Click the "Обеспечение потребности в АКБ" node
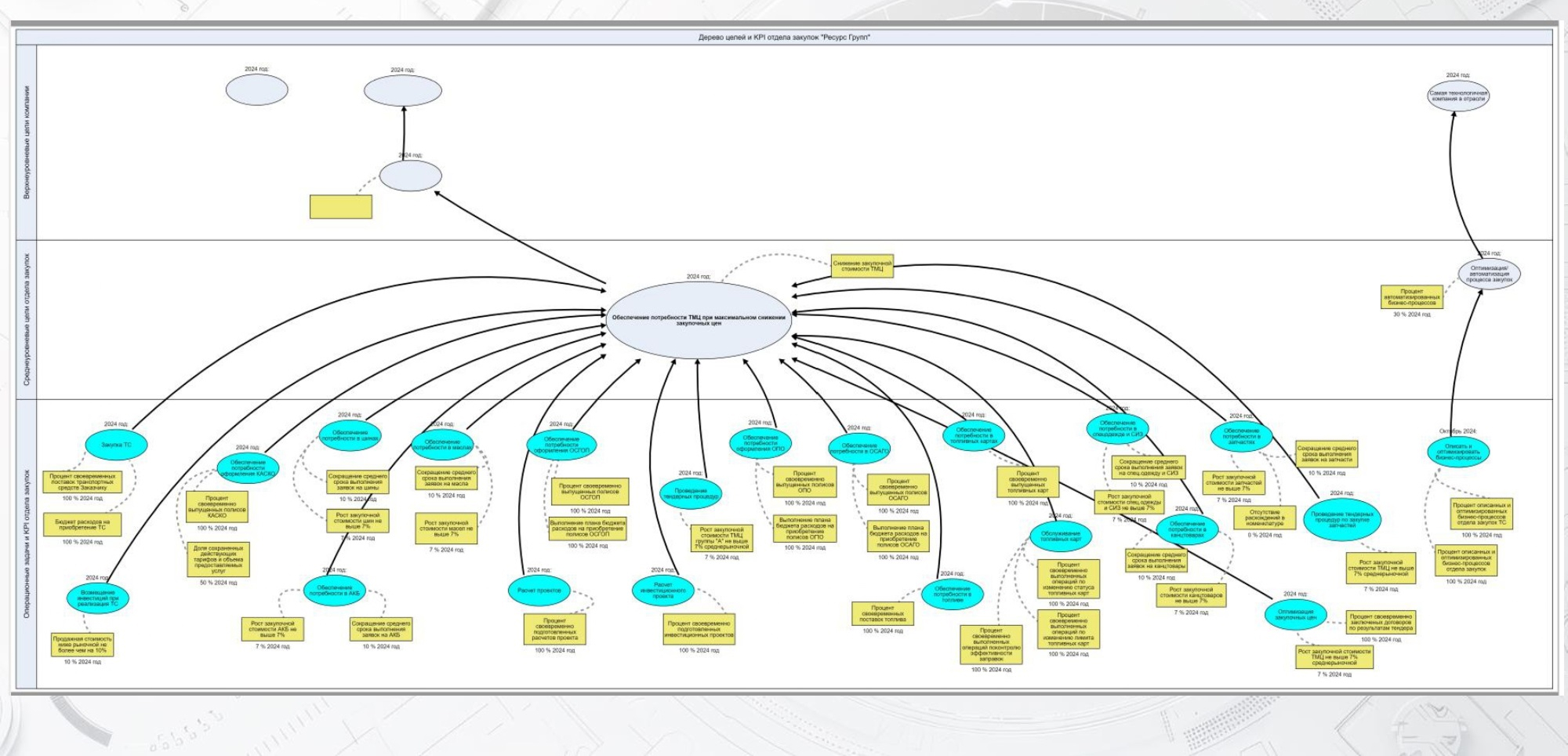 click(x=334, y=591)
